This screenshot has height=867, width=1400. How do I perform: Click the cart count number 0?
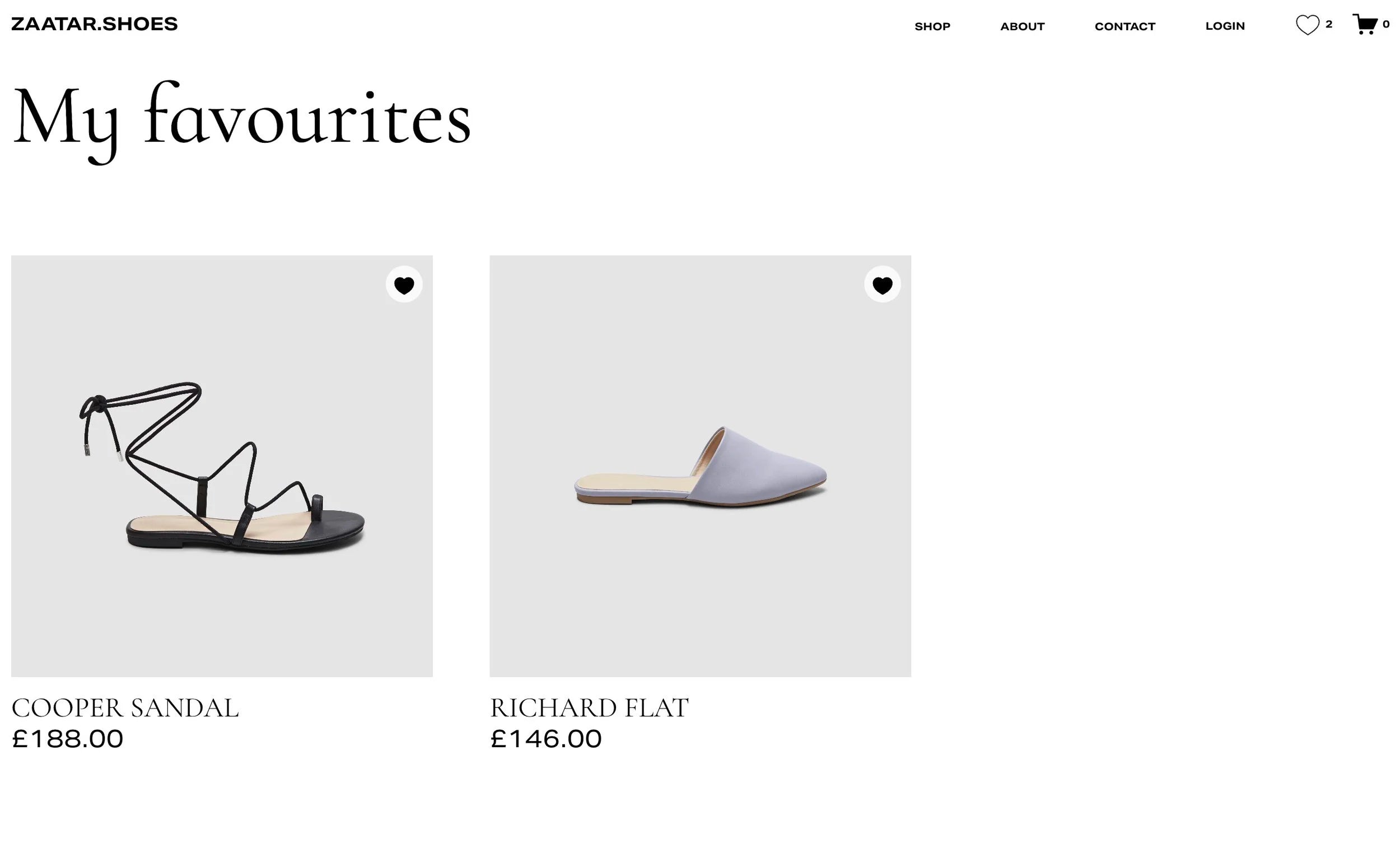[1386, 24]
